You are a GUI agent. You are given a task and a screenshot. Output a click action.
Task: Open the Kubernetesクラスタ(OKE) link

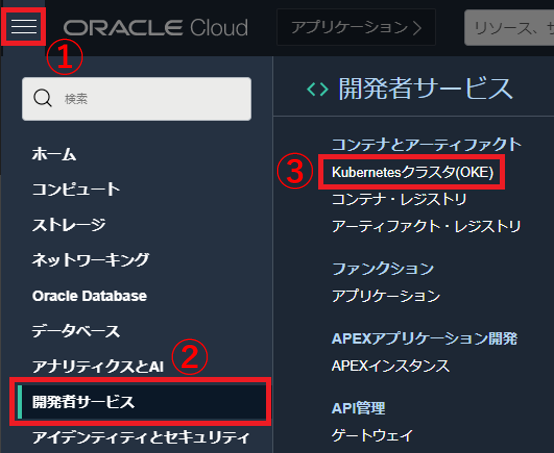(412, 172)
